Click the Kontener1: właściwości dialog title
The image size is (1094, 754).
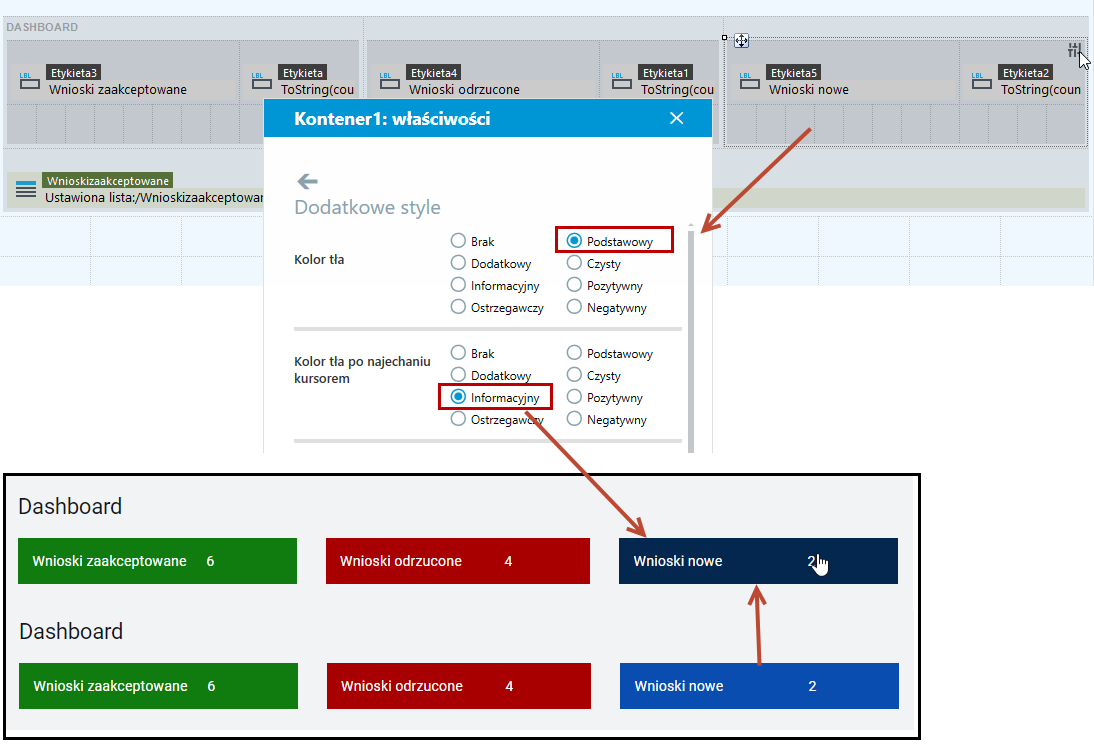coord(392,119)
